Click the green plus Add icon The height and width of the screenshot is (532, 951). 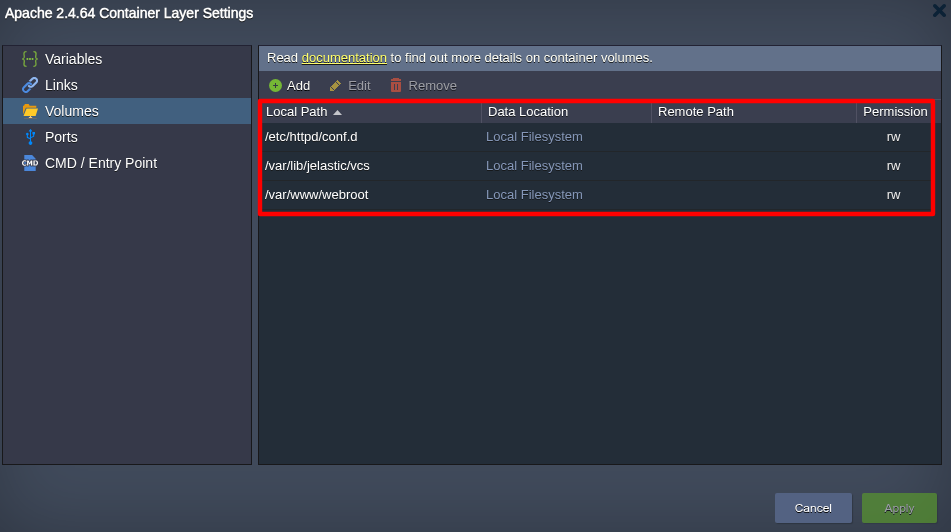pyautogui.click(x=275, y=86)
